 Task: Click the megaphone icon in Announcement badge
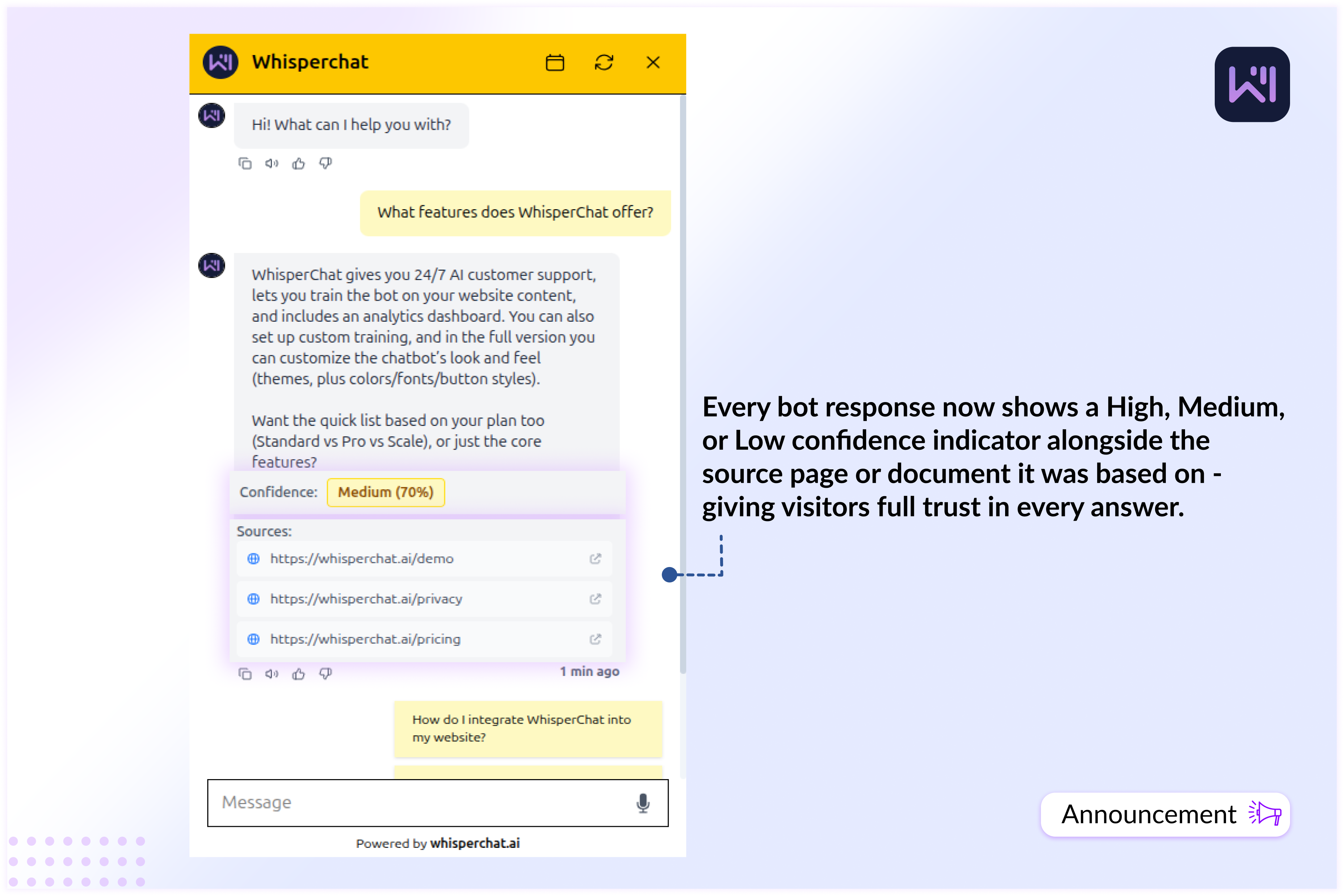tap(1265, 813)
